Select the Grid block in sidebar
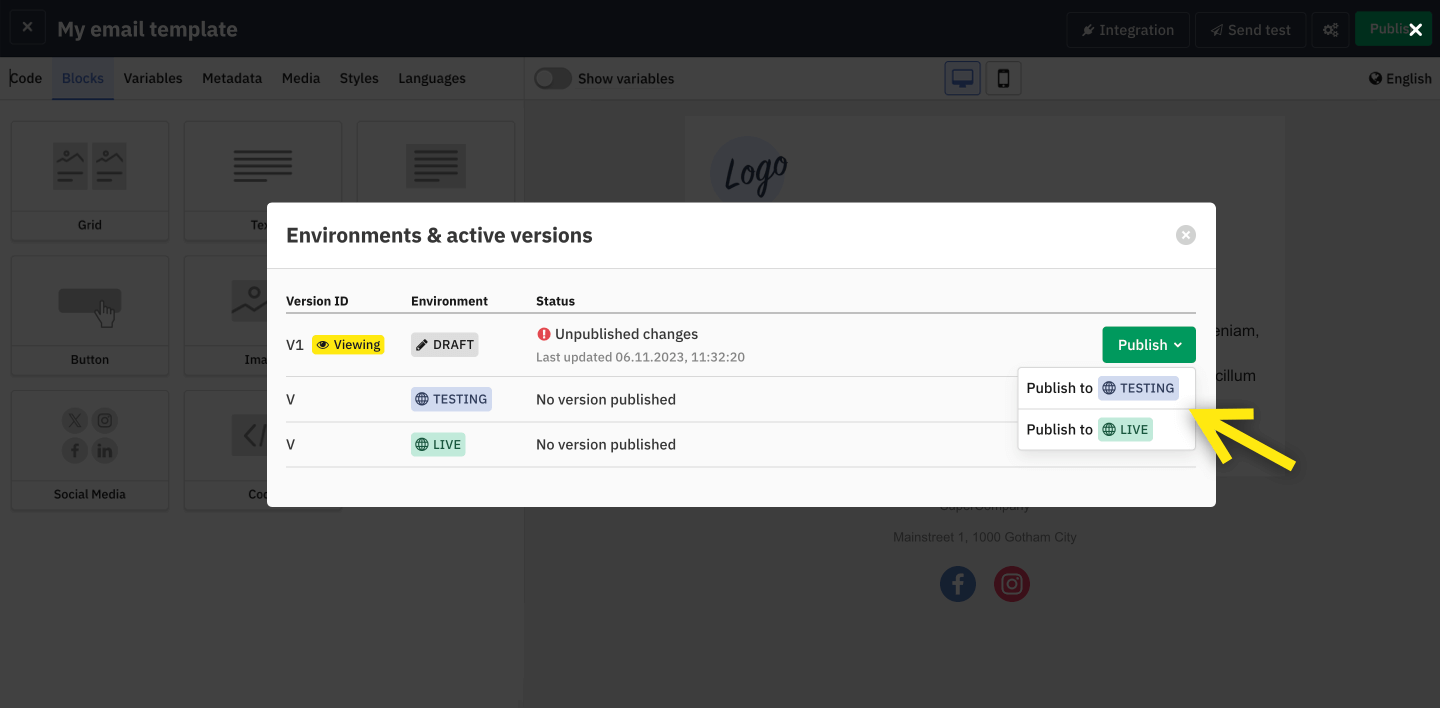Screen dimensions: 1440x708 coord(89,180)
